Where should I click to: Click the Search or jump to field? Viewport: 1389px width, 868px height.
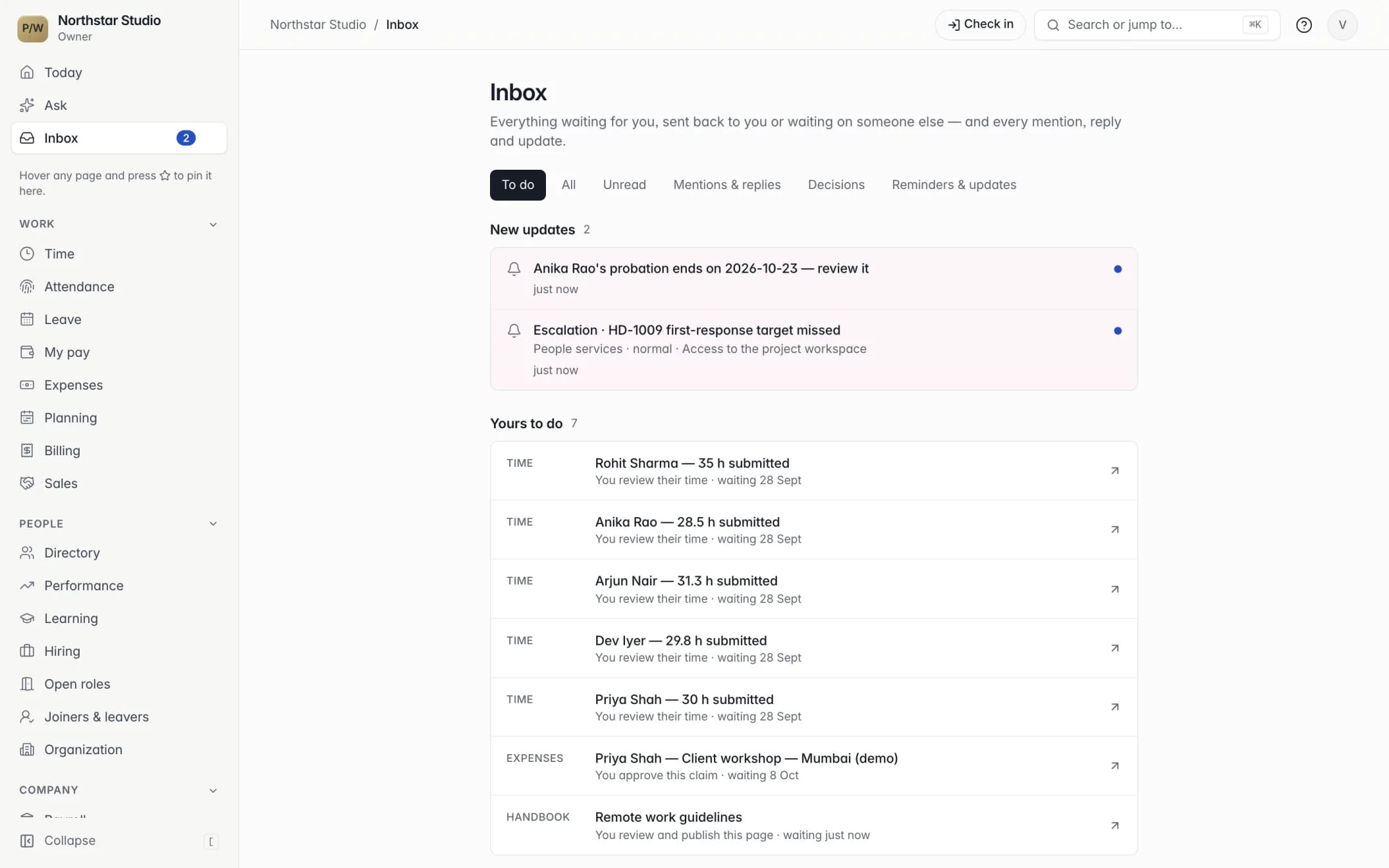coord(1157,25)
